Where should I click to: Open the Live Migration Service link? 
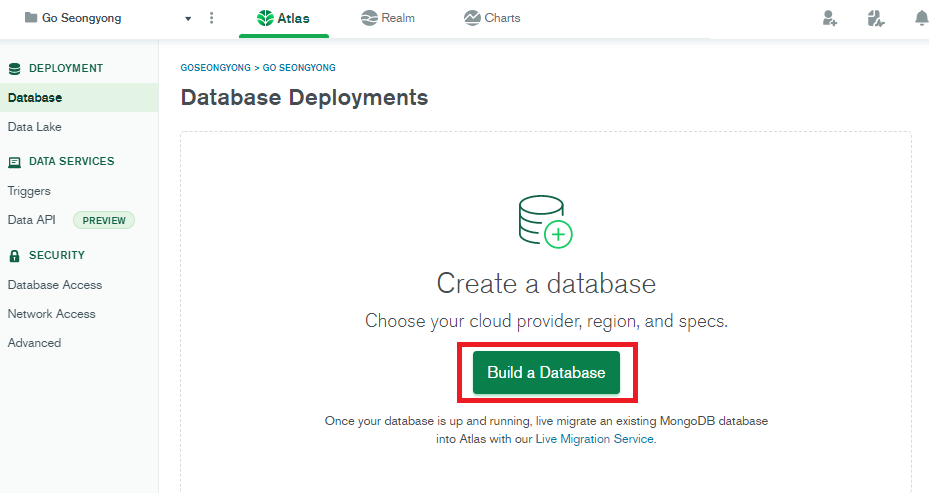coord(595,439)
